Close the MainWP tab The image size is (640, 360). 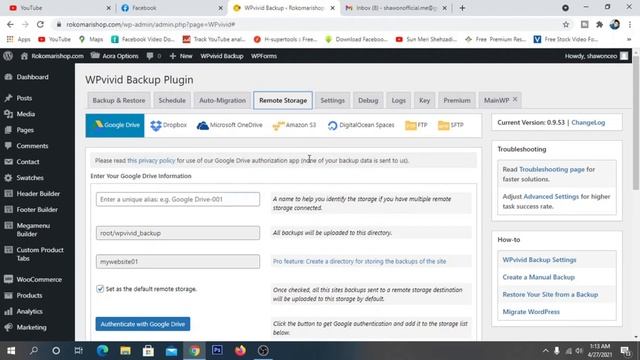[515, 100]
